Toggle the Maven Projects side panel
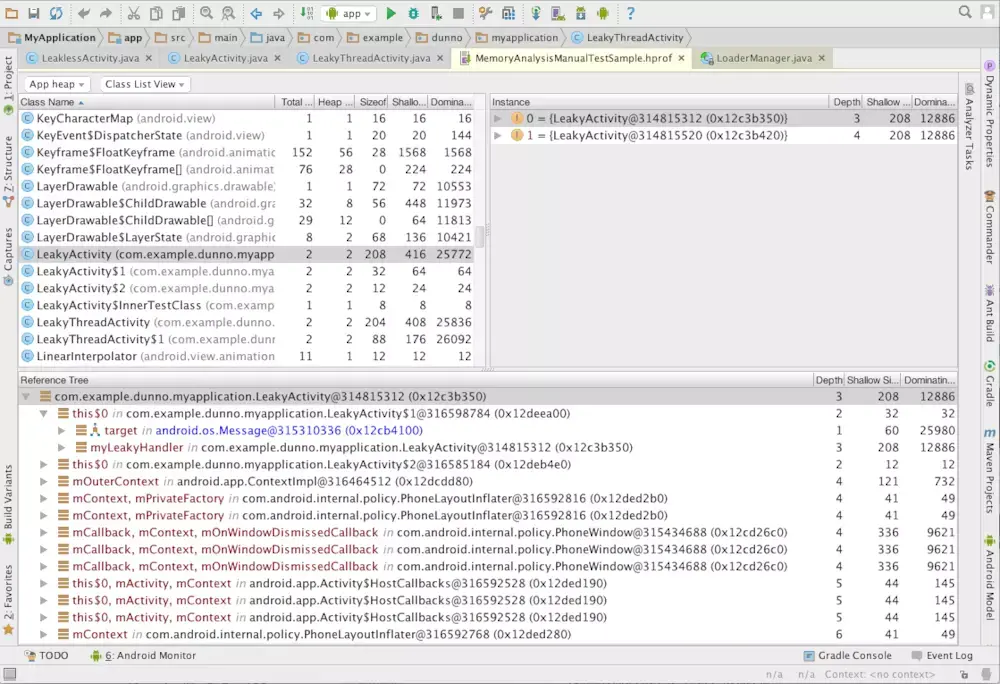 (989, 470)
